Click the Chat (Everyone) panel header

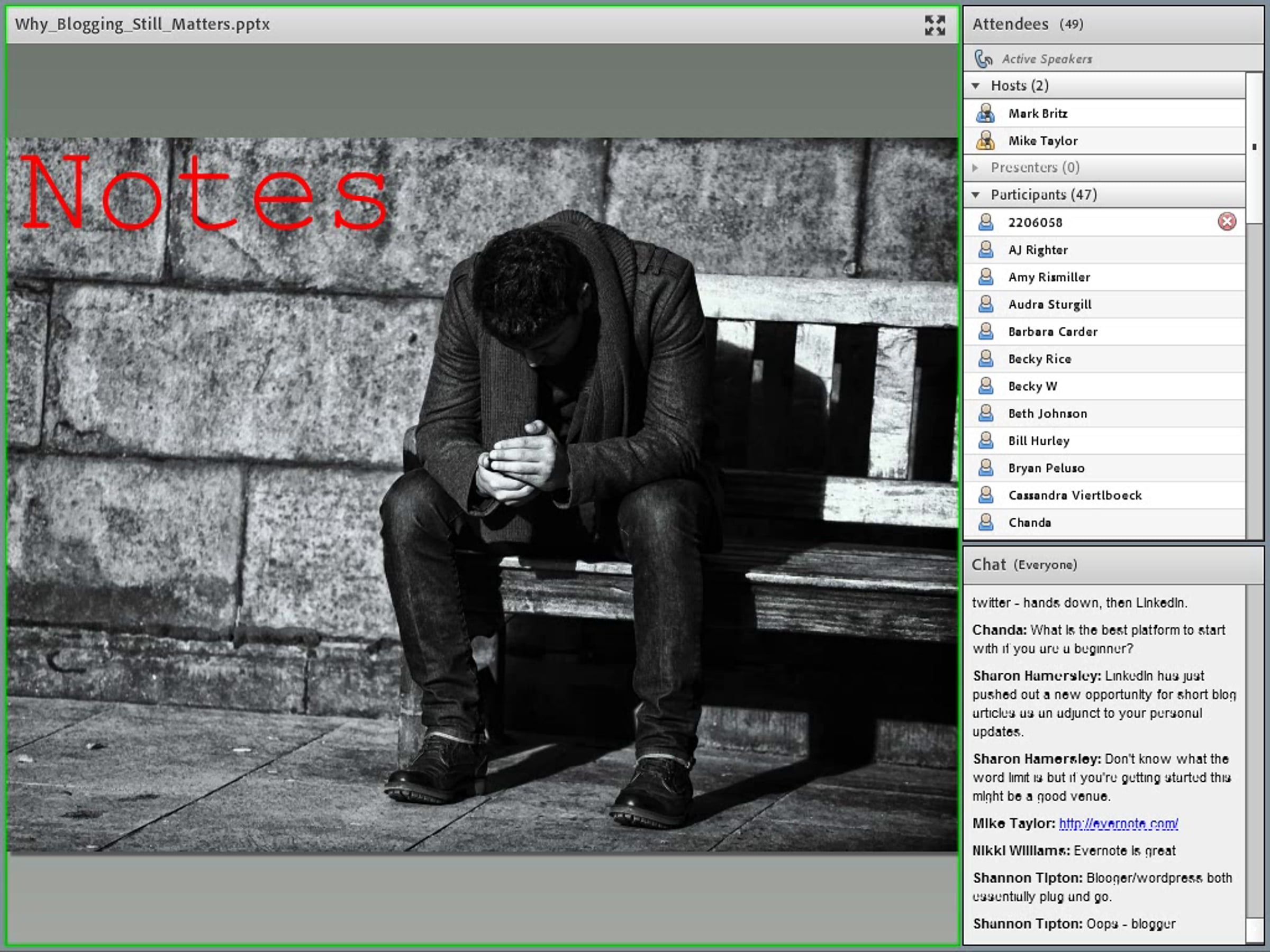1024,565
